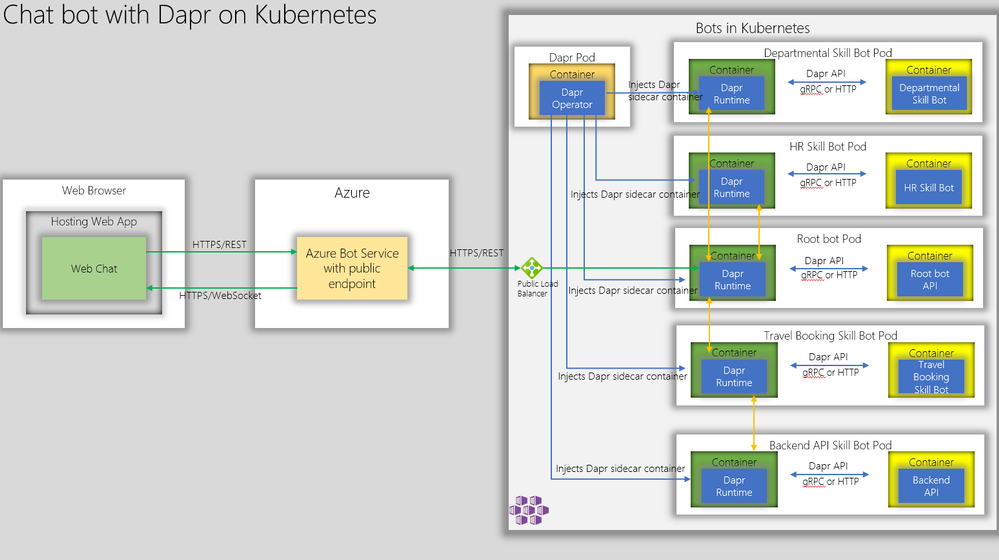The width and height of the screenshot is (999, 560).
Task: Click the purple cluster icon in Bots in Kubernetes
Action: [529, 510]
